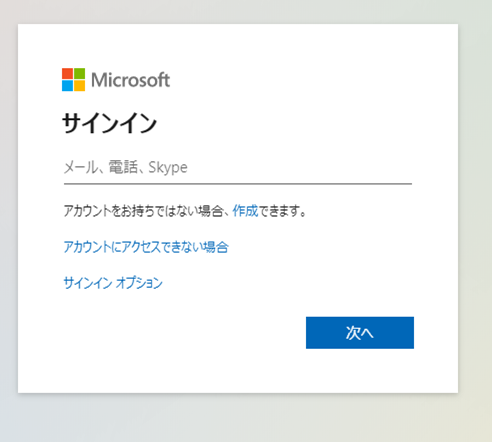The height and width of the screenshot is (442, 492).
Task: Click the blue square in Microsoft logo
Action: pos(67,86)
